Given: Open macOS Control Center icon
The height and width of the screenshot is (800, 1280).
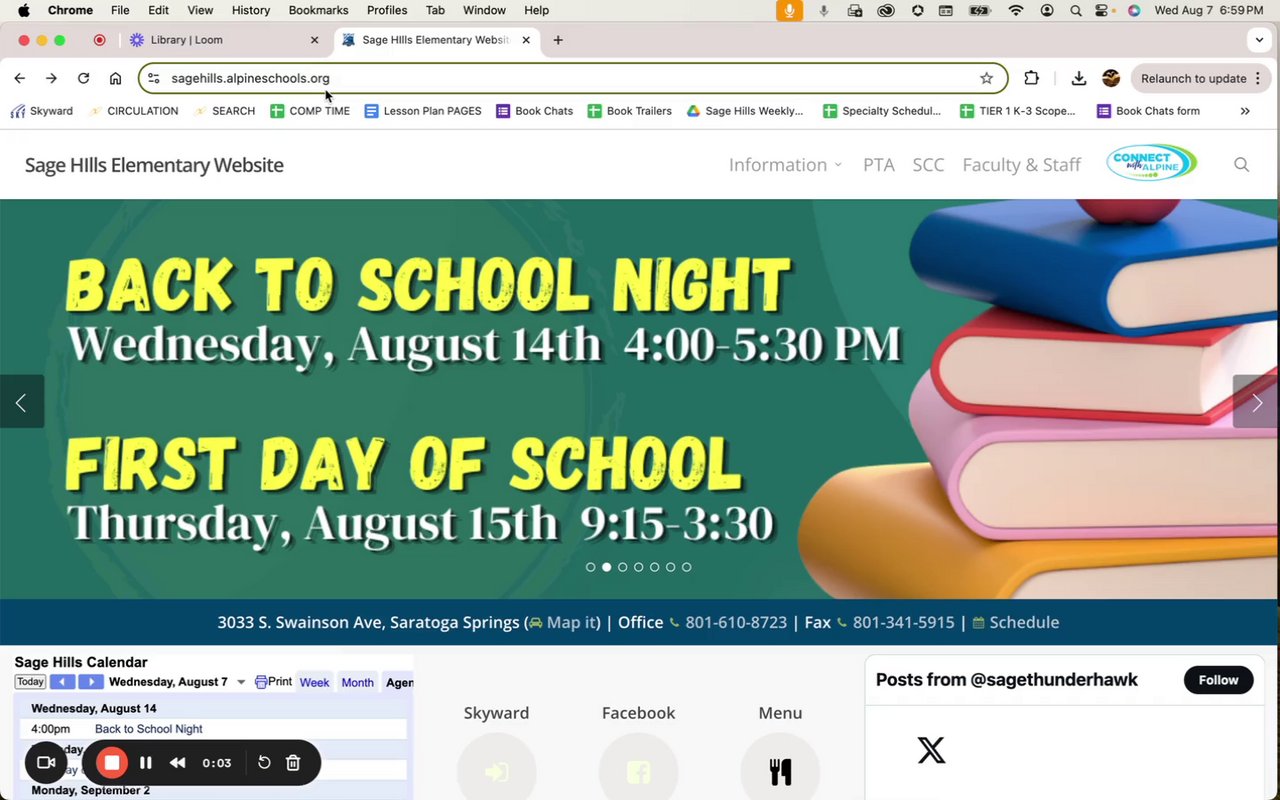Looking at the screenshot, I should 1103,10.
